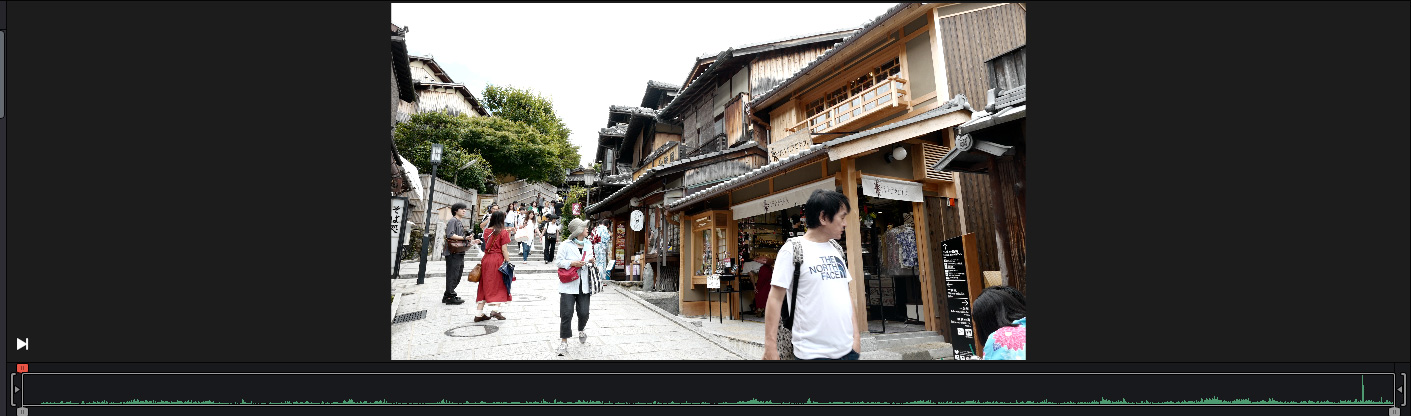Click the play-next-frame icon below the viewer

coord(22,344)
